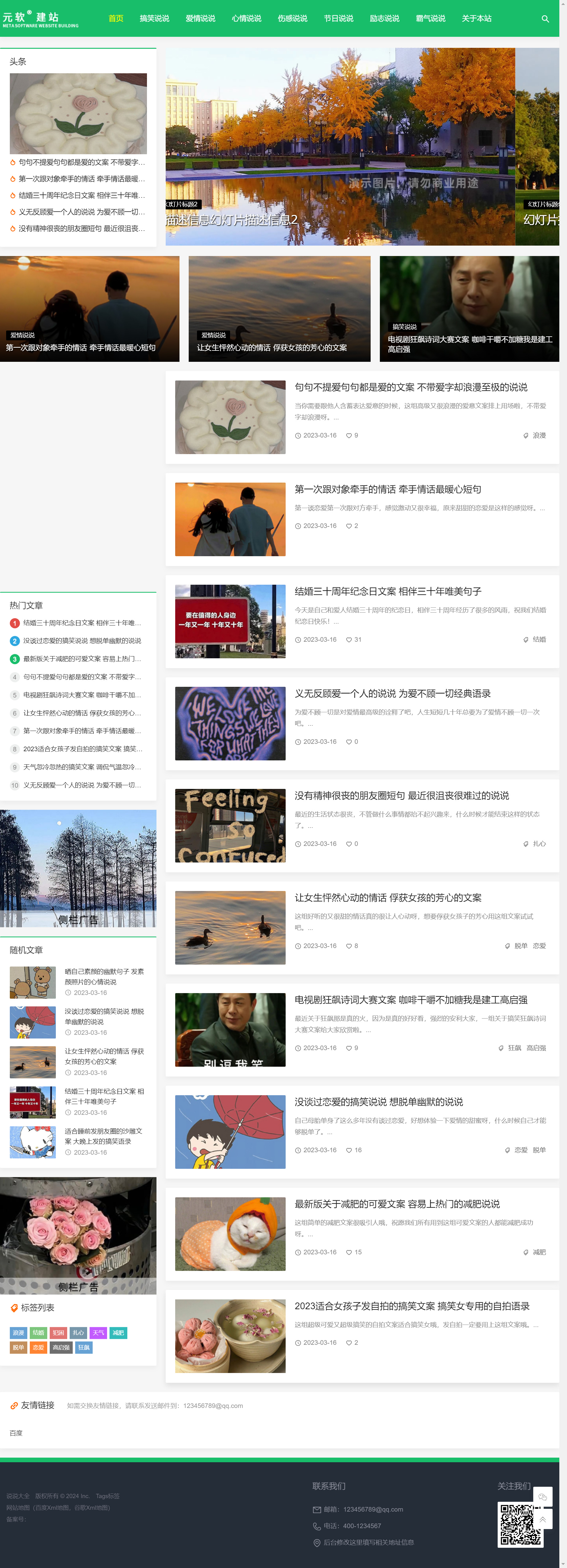Select the purple 天气 tag swatch
The height and width of the screenshot is (1568, 567).
pyautogui.click(x=98, y=1333)
